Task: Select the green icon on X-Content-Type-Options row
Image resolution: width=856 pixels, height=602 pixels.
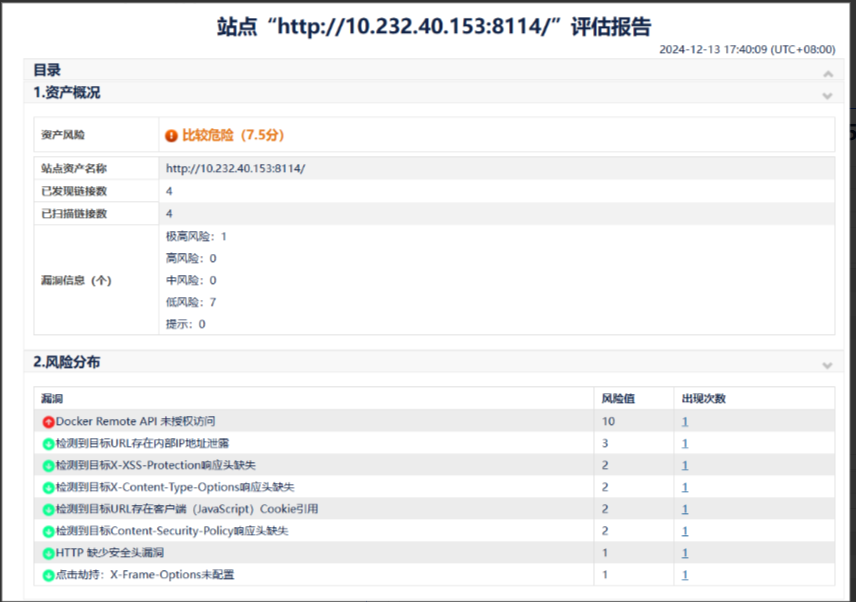Action: 47,487
